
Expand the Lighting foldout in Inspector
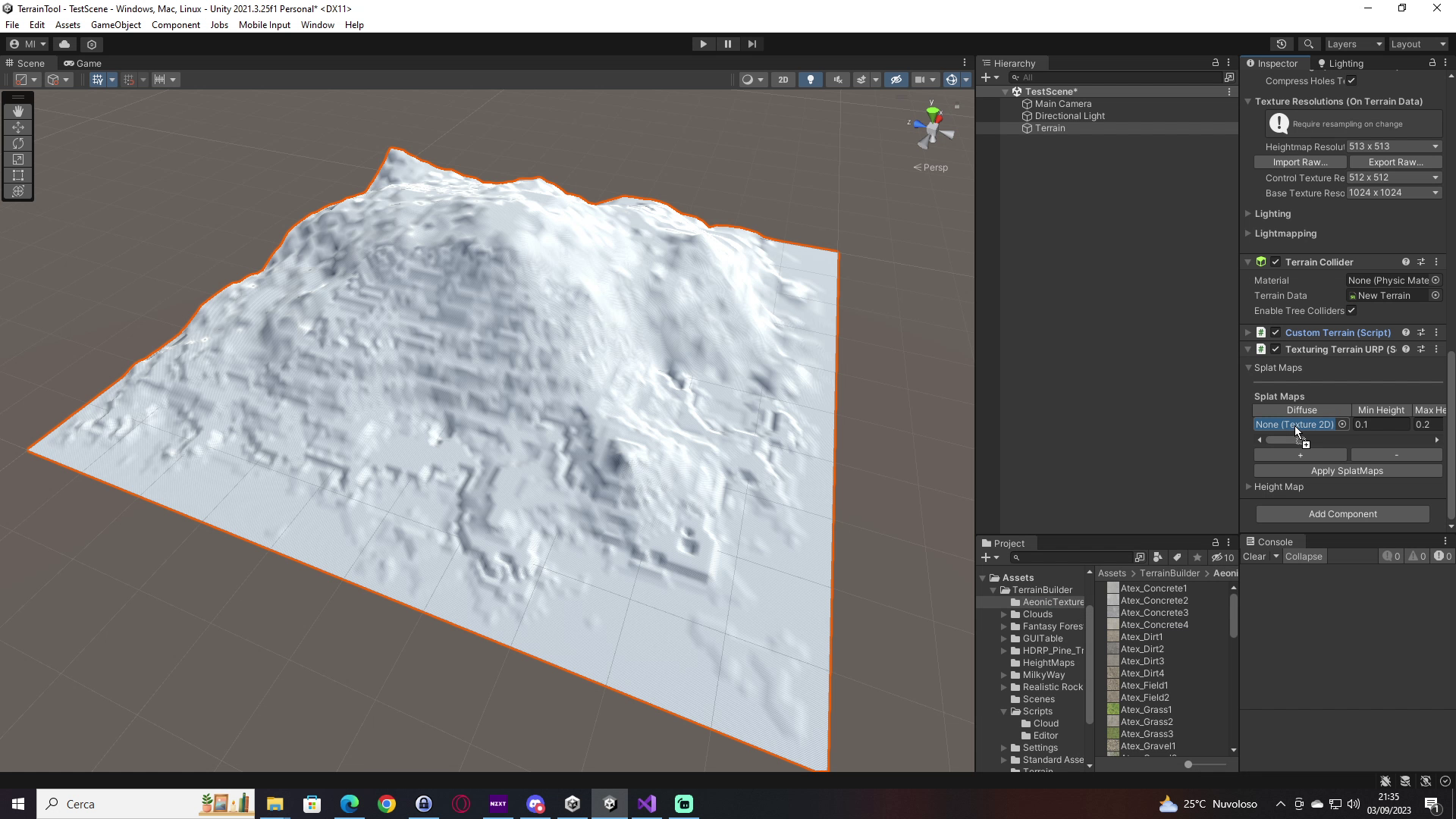1248,214
